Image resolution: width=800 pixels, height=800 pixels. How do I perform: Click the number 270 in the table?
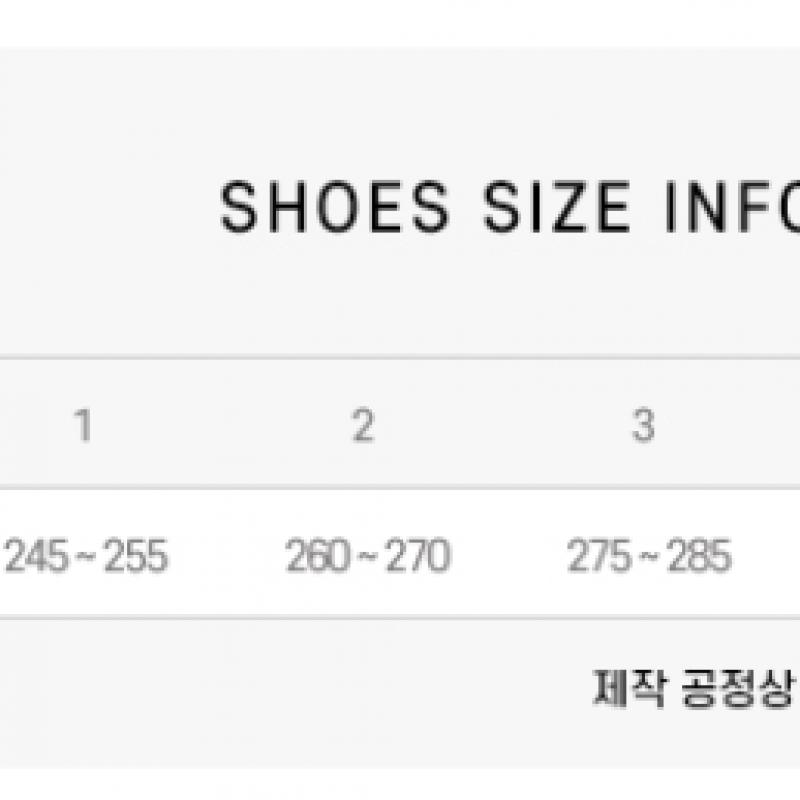point(418,556)
